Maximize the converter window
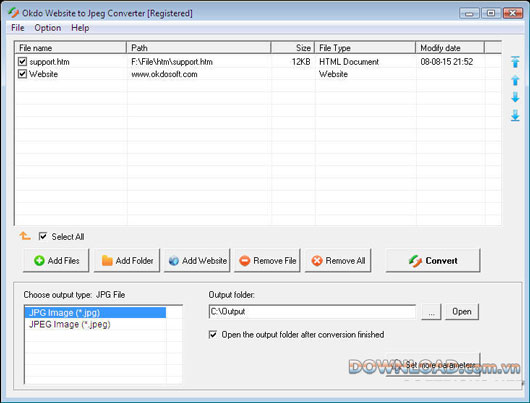Viewport: 530px width, 403px height. click(x=491, y=13)
